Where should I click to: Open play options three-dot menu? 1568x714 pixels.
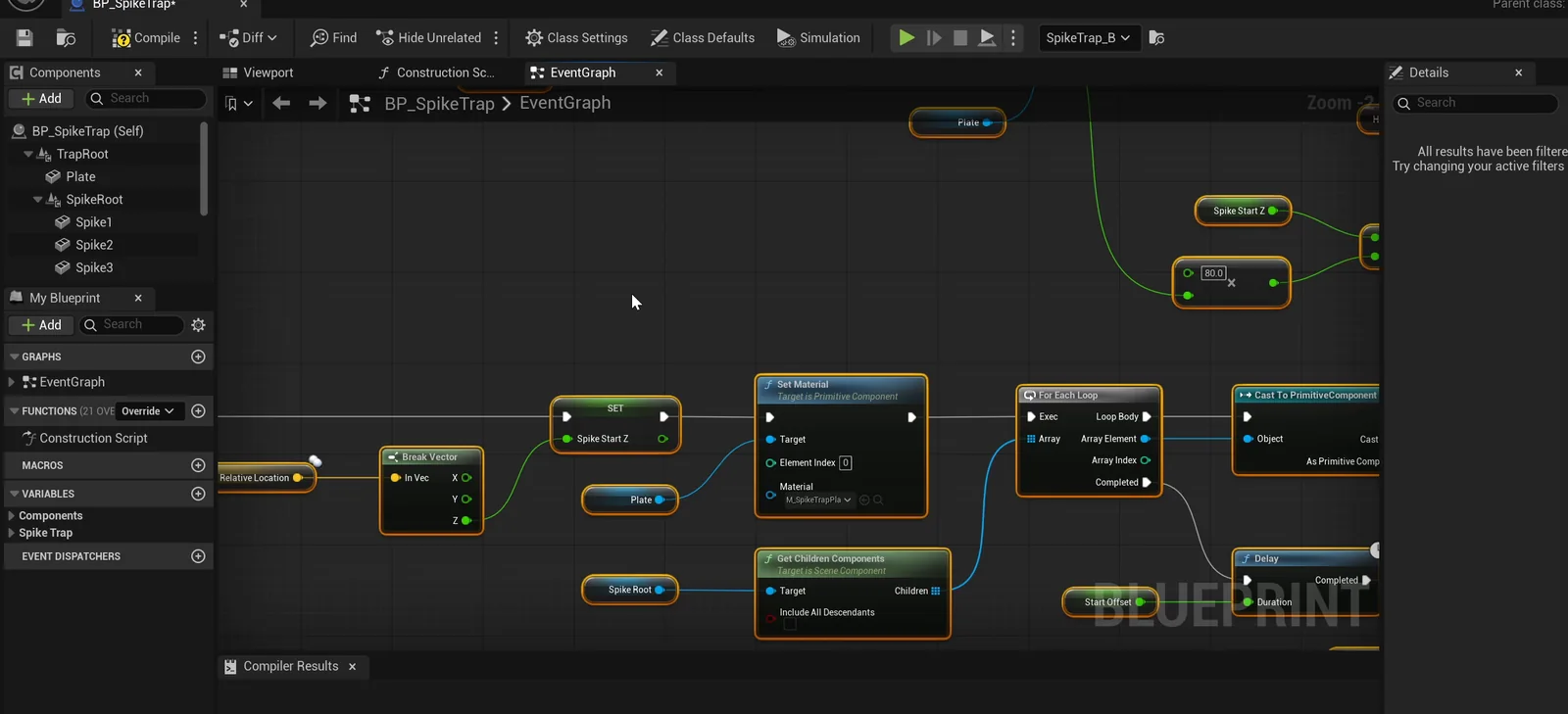(1013, 38)
